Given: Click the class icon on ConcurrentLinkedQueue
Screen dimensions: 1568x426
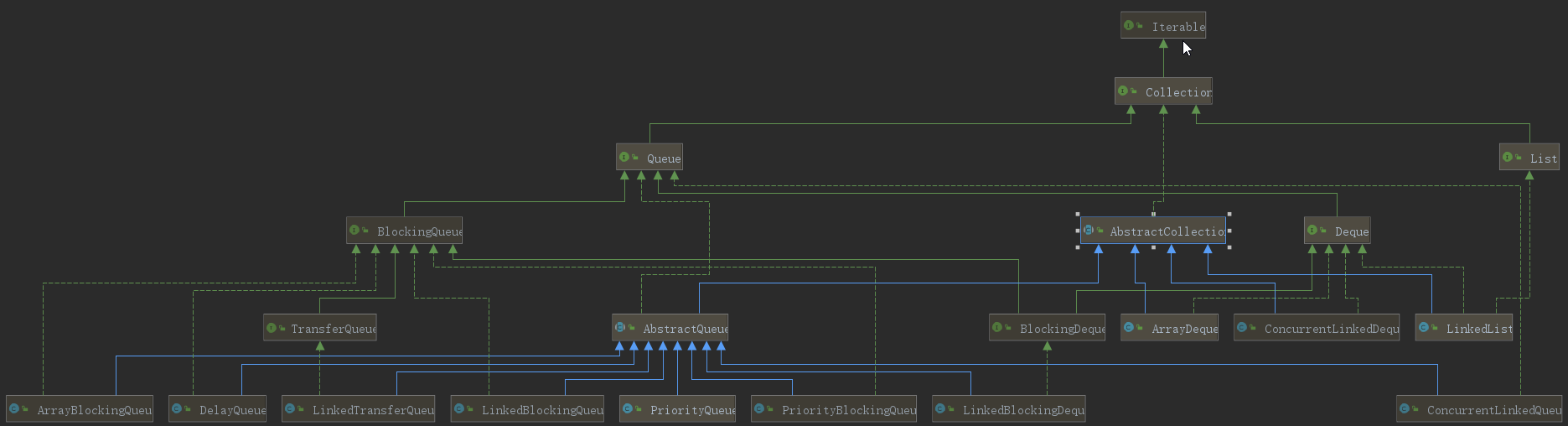Looking at the screenshot, I should pyautogui.click(x=1405, y=408).
